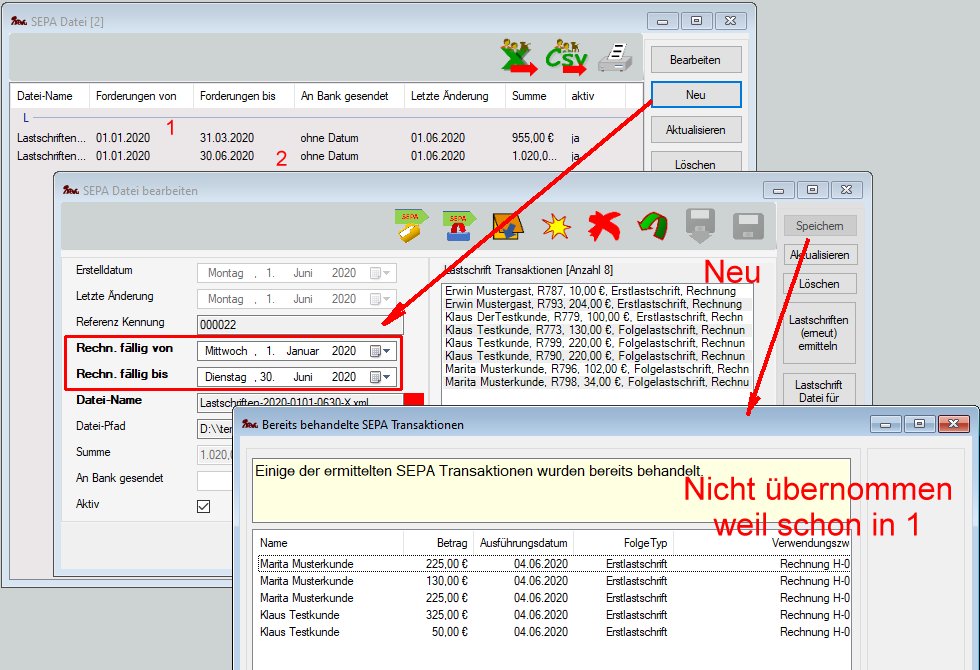Click the Neu button
The width and height of the screenshot is (980, 670).
[696, 95]
